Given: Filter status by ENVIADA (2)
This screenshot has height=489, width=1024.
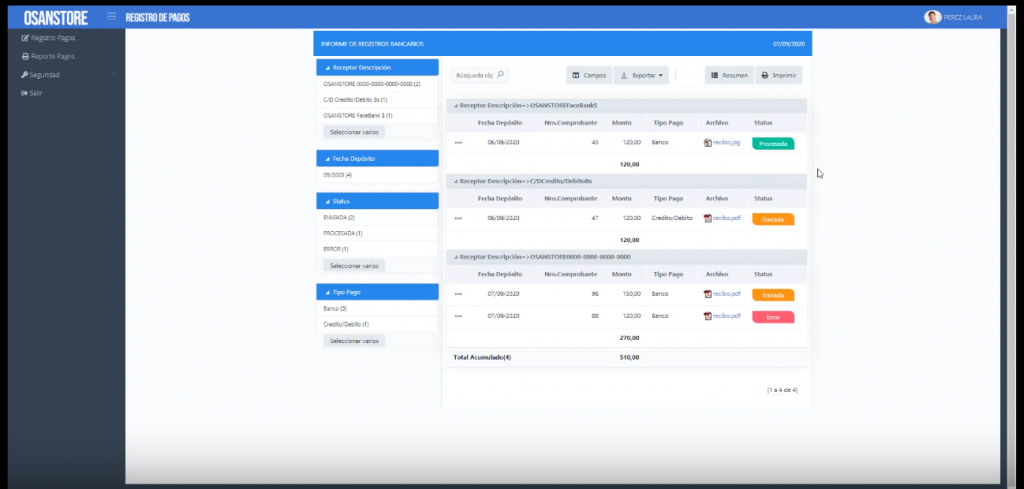Looking at the screenshot, I should point(339,217).
